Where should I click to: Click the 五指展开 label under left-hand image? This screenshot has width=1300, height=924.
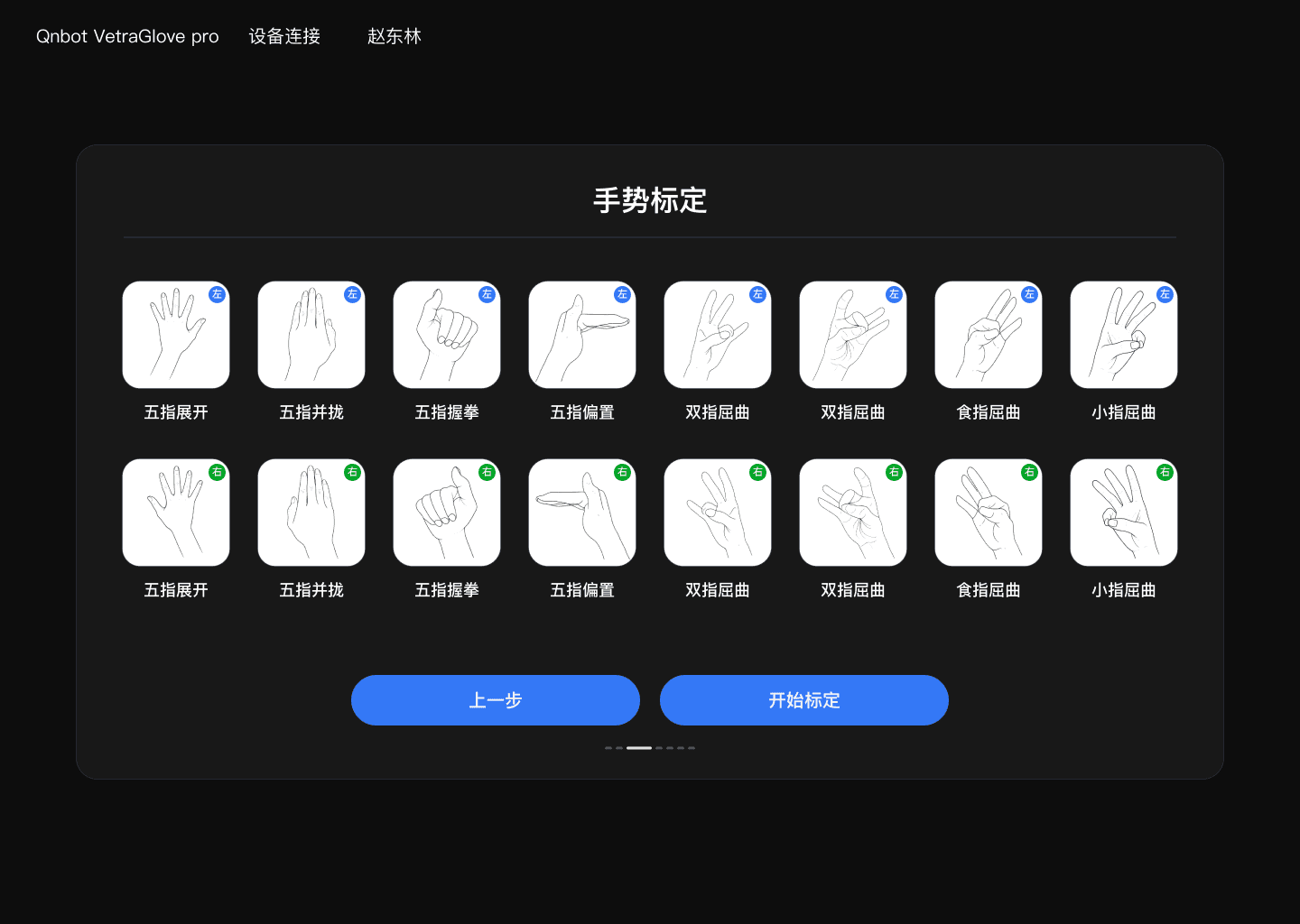[x=176, y=412]
